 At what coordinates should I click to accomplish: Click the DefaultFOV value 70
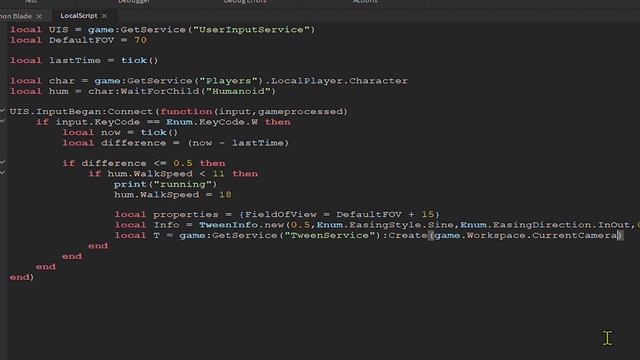pos(140,40)
